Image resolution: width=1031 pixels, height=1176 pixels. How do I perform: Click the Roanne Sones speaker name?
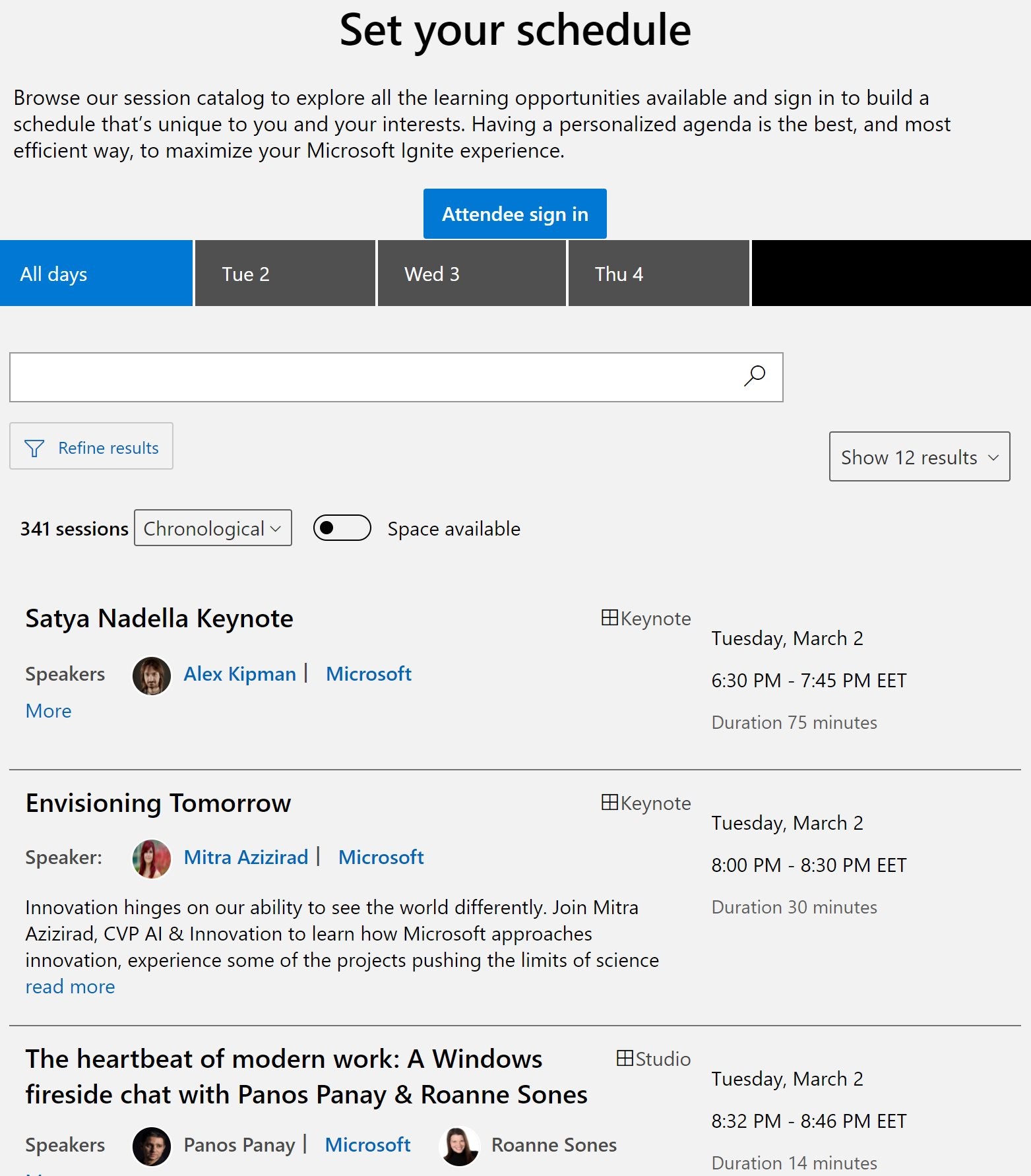pos(554,1145)
